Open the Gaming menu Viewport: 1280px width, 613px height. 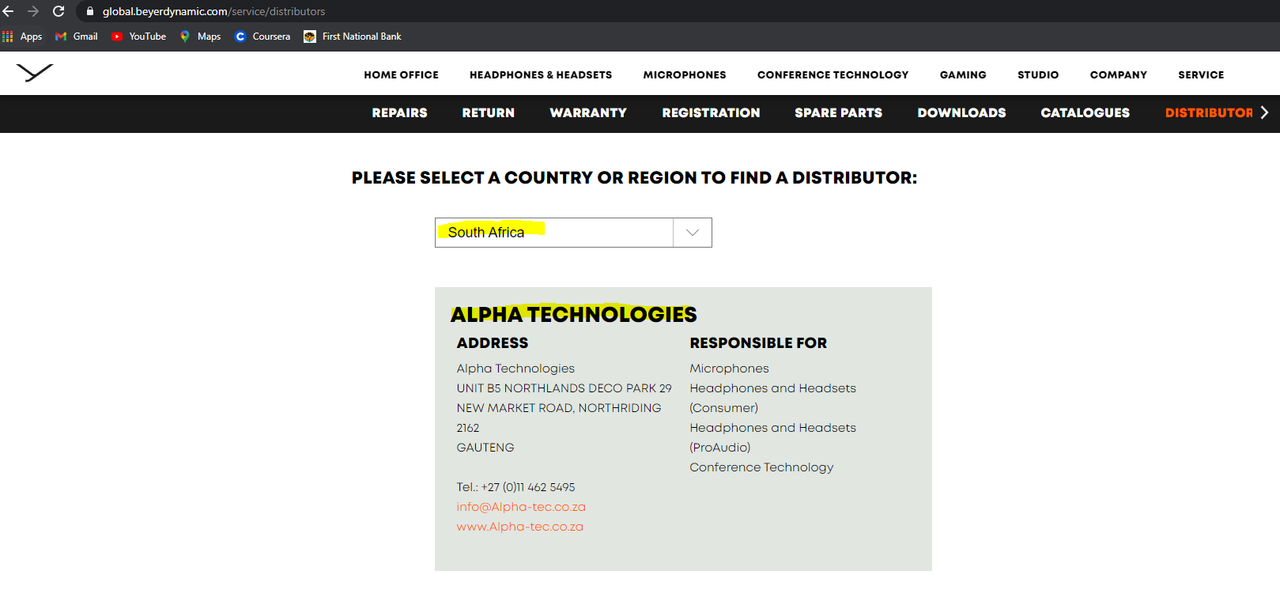pos(962,75)
